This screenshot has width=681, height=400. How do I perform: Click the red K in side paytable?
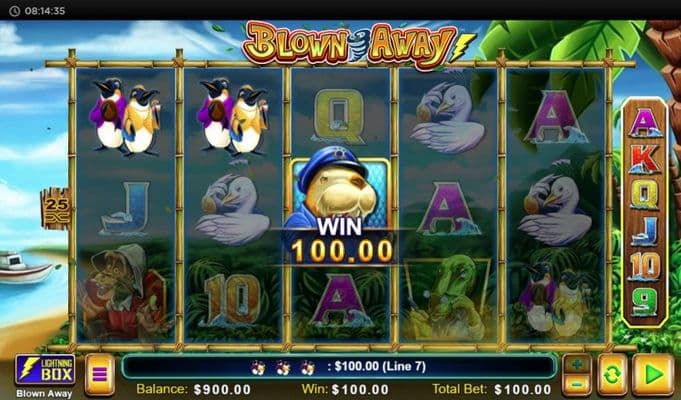click(x=645, y=159)
